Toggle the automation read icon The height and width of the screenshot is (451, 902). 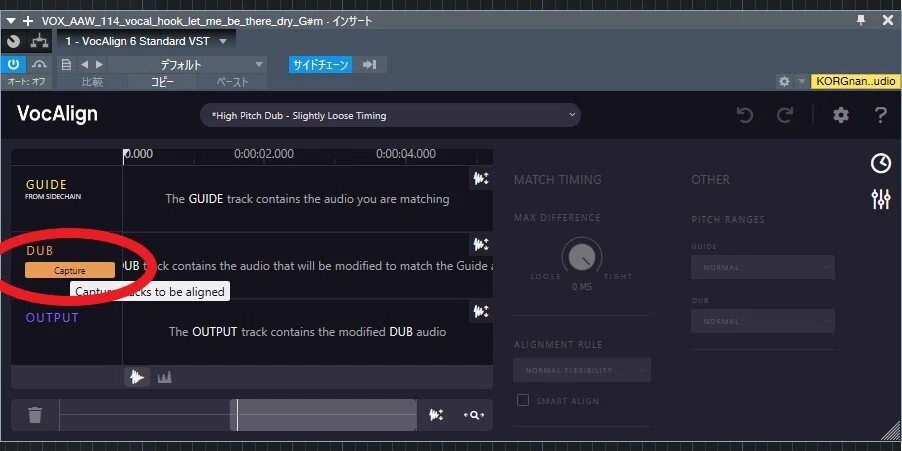point(39,64)
